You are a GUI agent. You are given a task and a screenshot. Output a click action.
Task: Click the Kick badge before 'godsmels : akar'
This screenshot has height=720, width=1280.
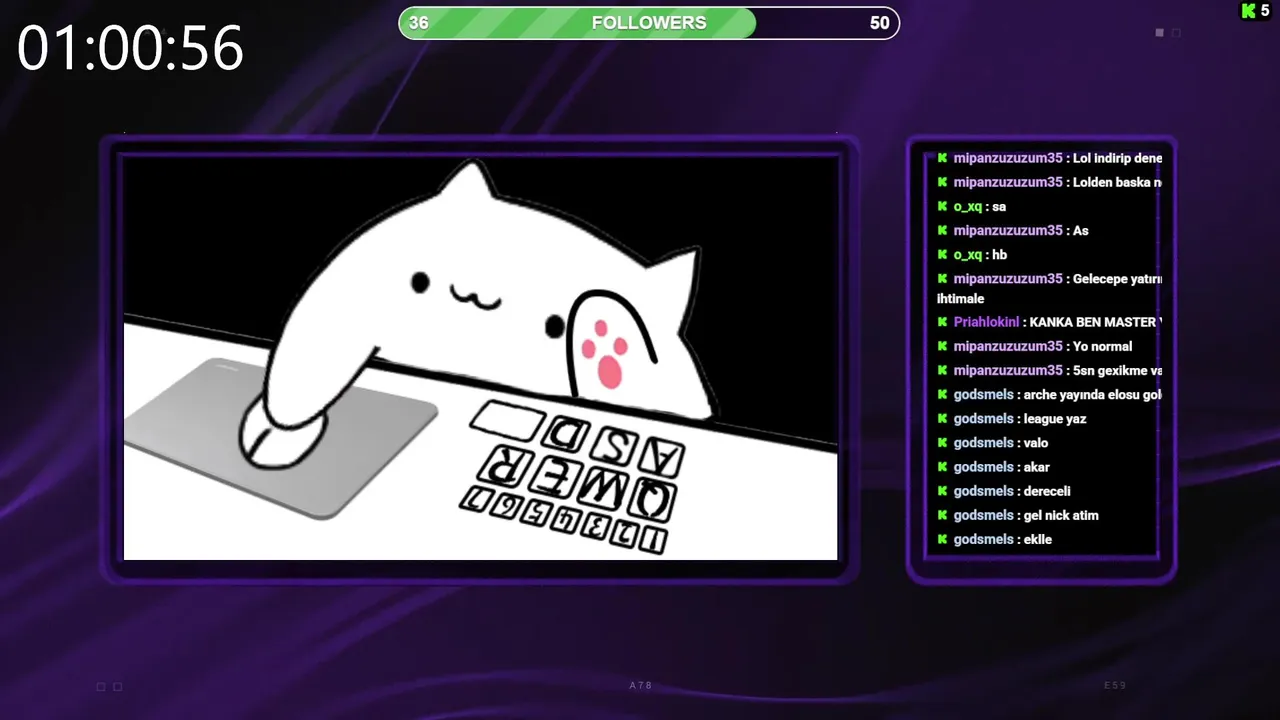pos(942,466)
